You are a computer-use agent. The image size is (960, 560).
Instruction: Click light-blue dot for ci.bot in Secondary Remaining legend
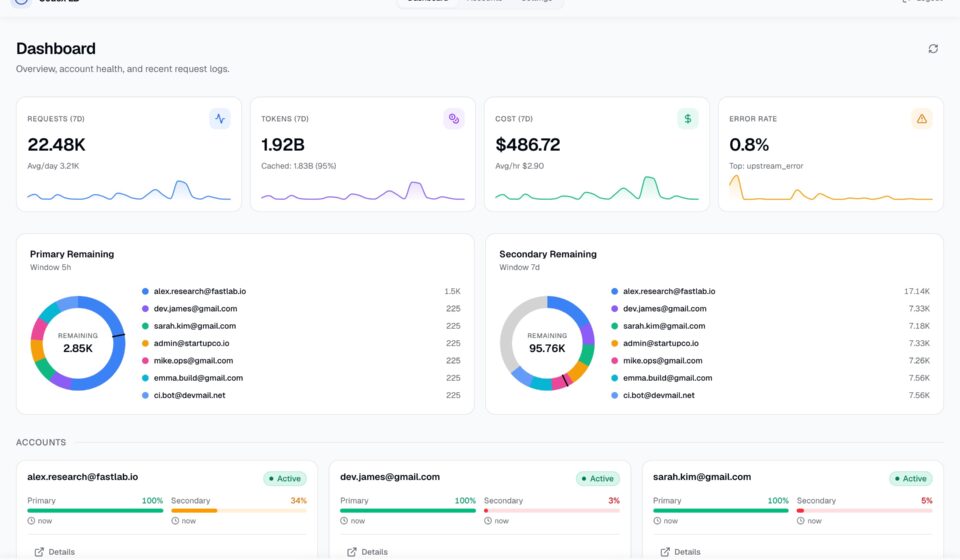[615, 395]
